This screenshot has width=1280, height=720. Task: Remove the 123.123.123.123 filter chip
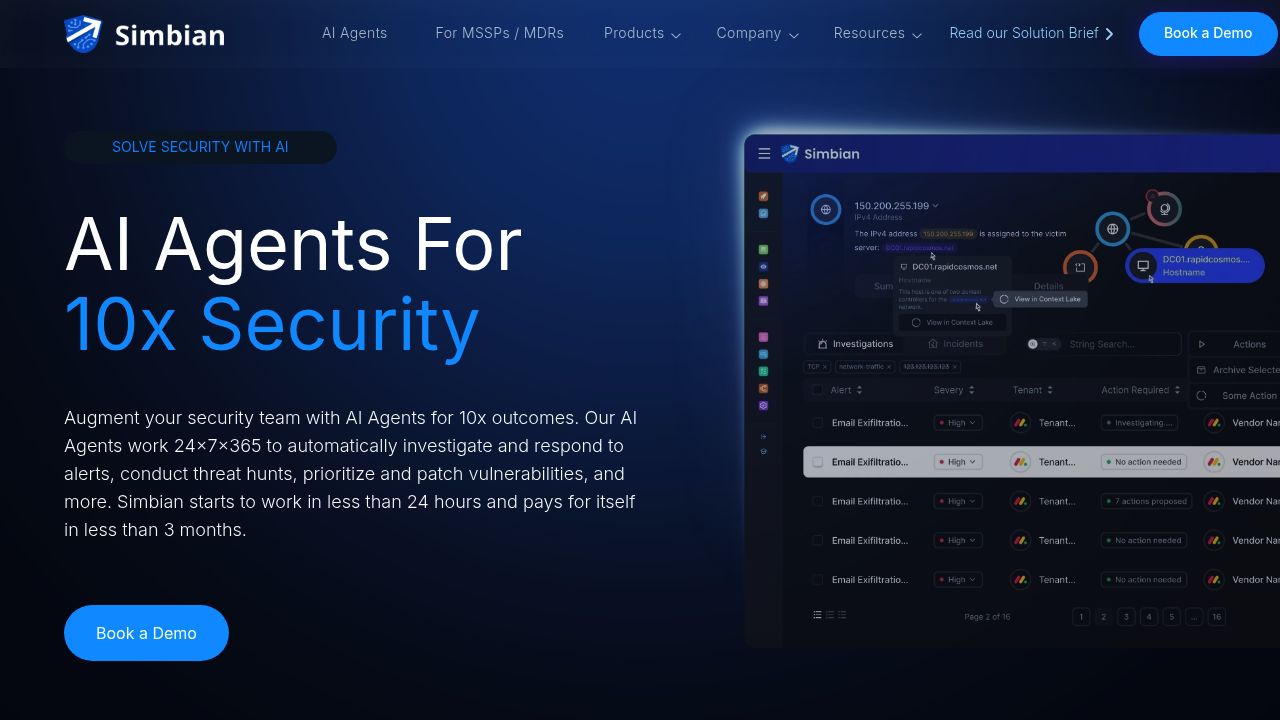(x=957, y=367)
